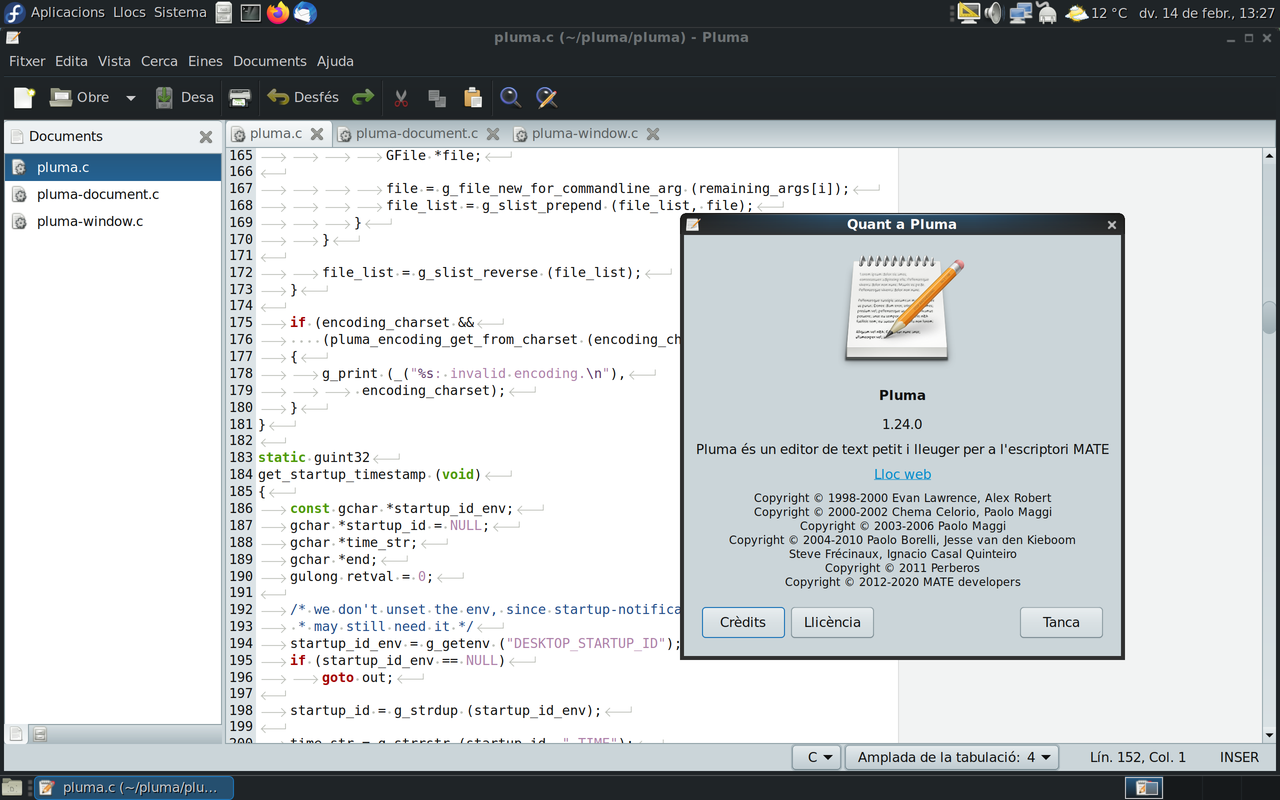
Task: Cut selection with the scissors icon
Action: pos(401,97)
